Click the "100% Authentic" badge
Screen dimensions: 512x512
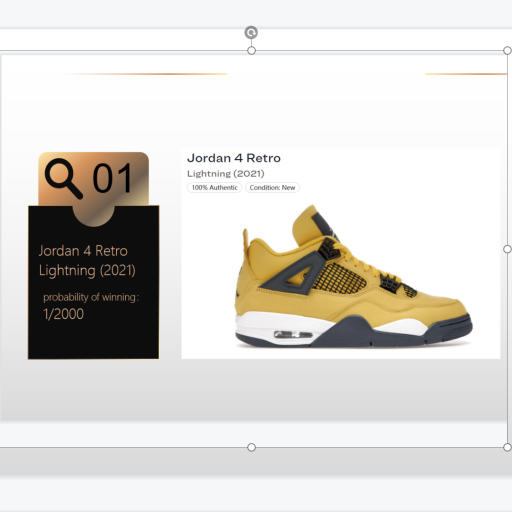[x=214, y=188]
